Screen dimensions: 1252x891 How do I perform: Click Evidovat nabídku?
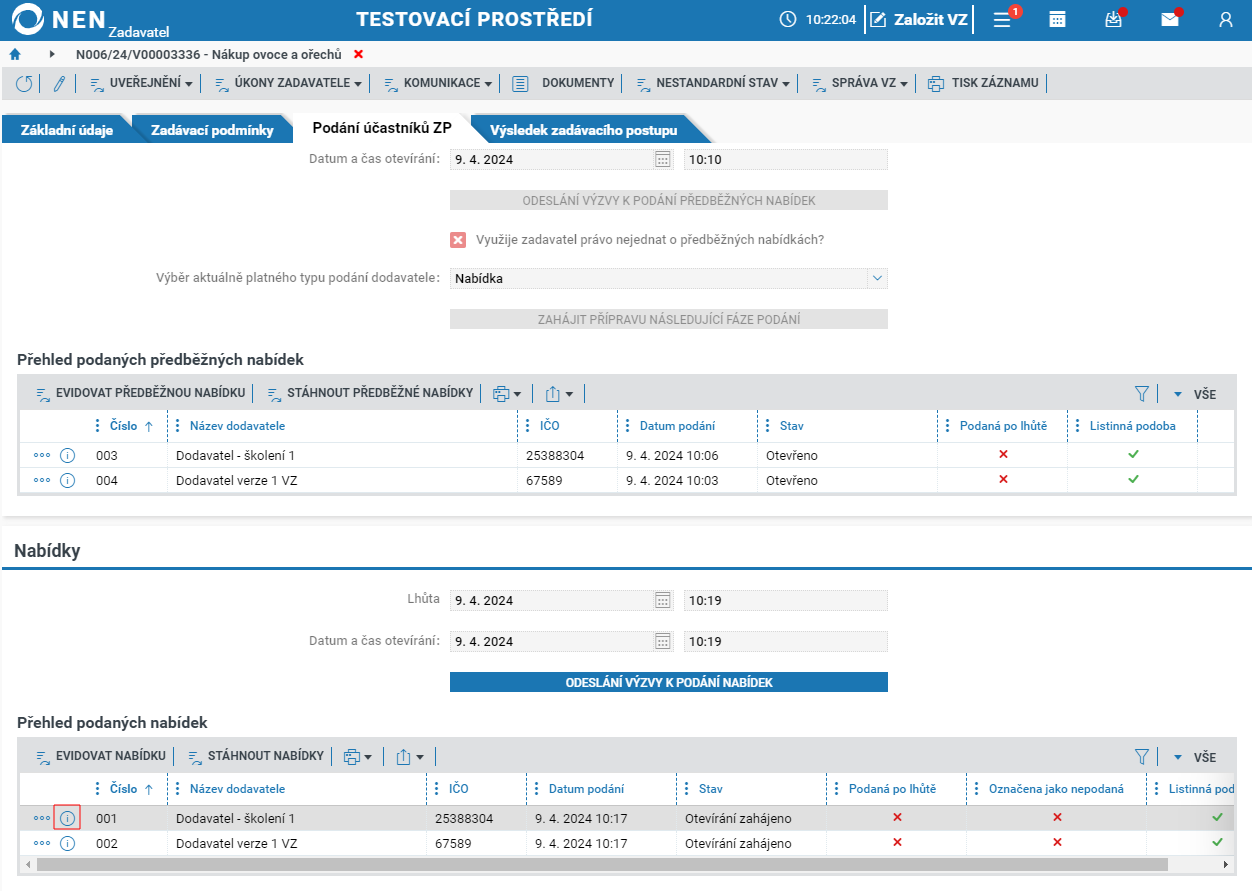pos(100,757)
